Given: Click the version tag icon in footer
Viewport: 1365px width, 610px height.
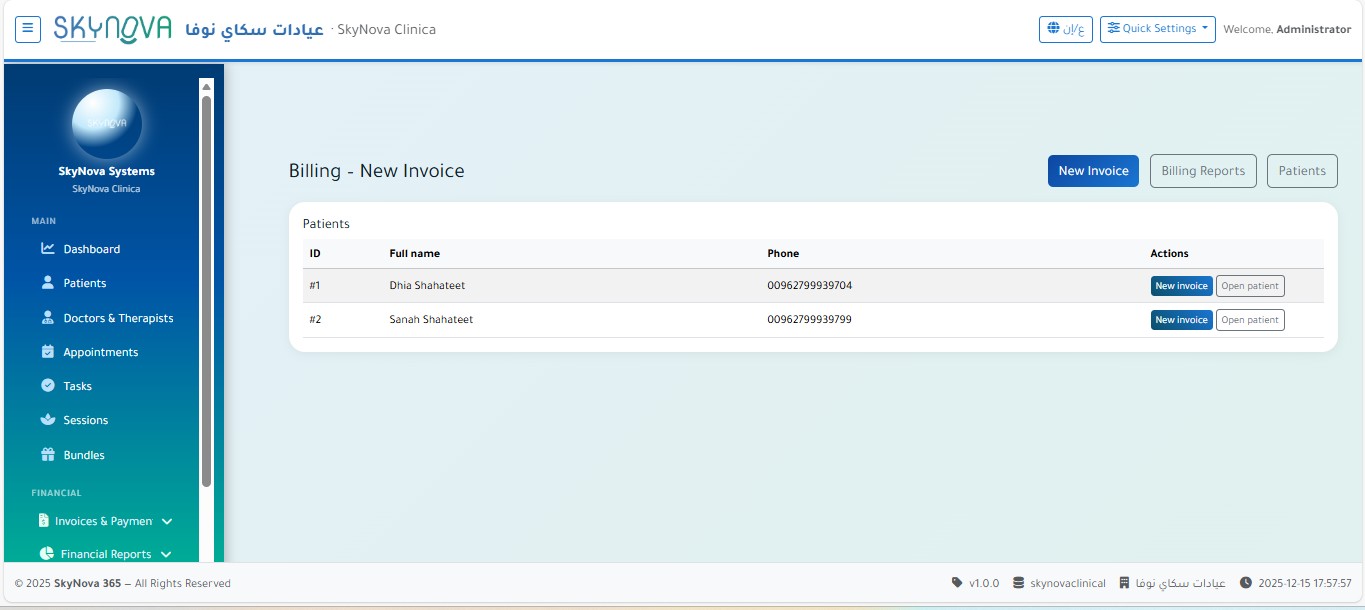Looking at the screenshot, I should [x=957, y=583].
